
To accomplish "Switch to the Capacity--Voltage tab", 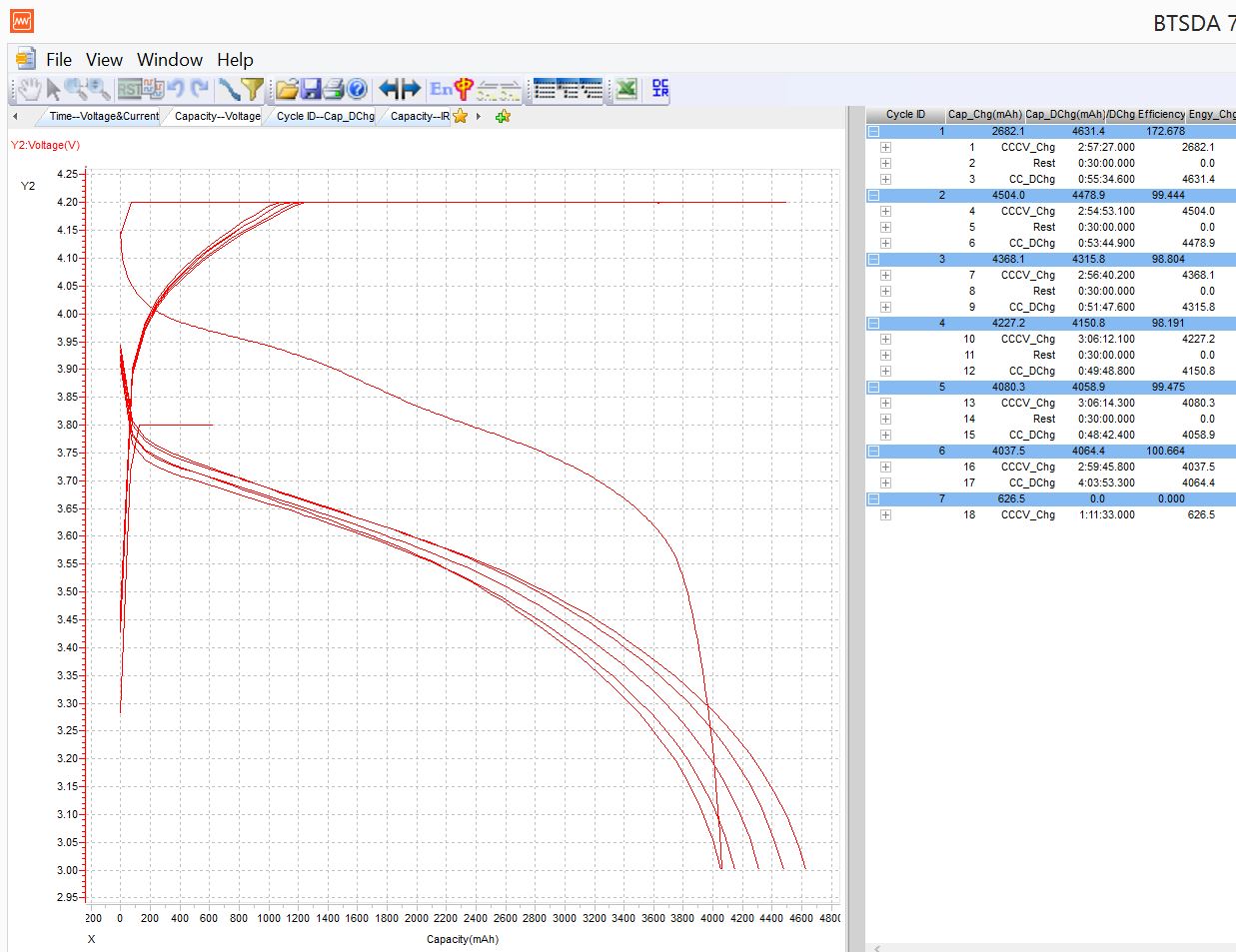I will (217, 116).
